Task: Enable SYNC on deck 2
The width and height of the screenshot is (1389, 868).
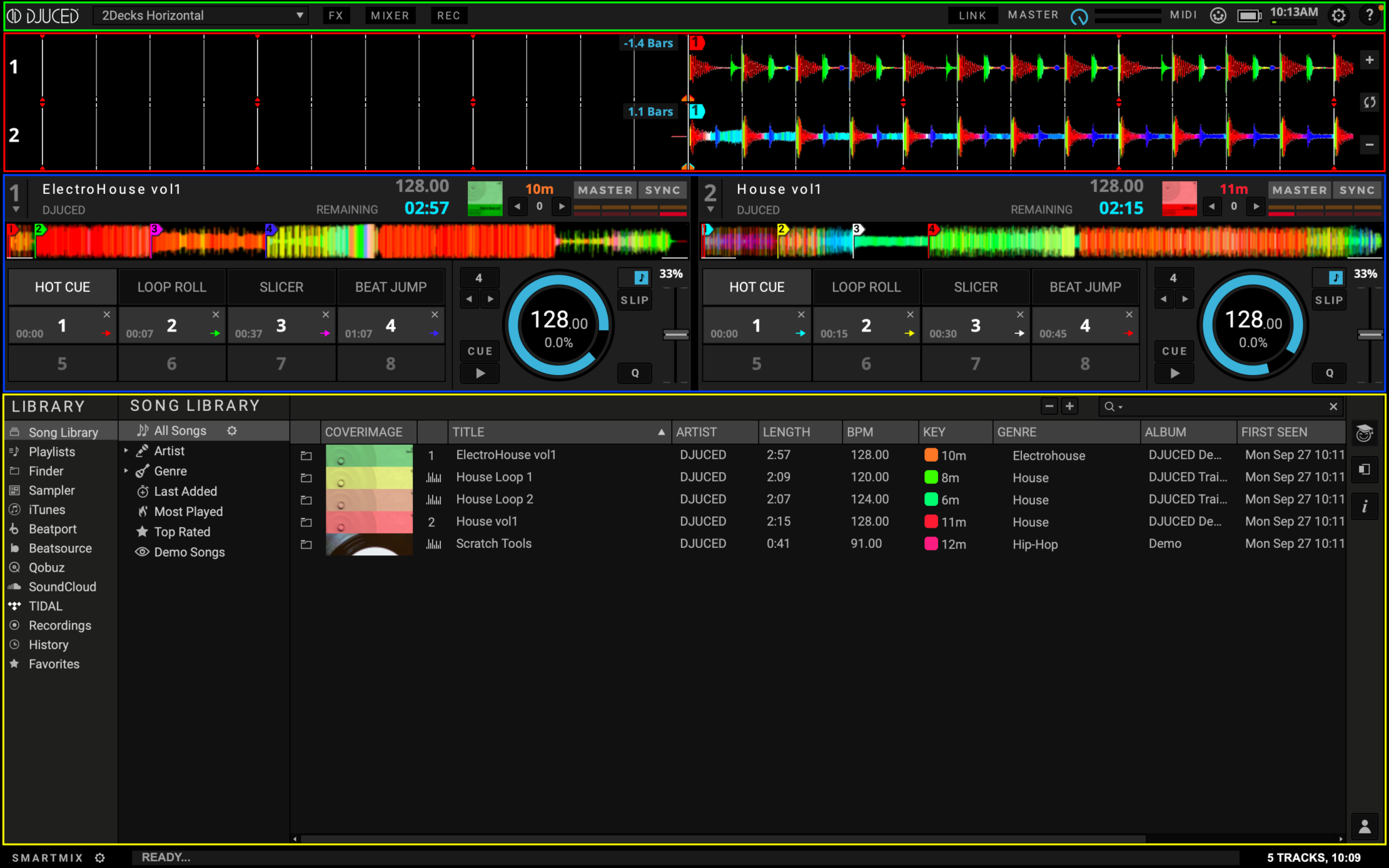Action: pos(1356,191)
